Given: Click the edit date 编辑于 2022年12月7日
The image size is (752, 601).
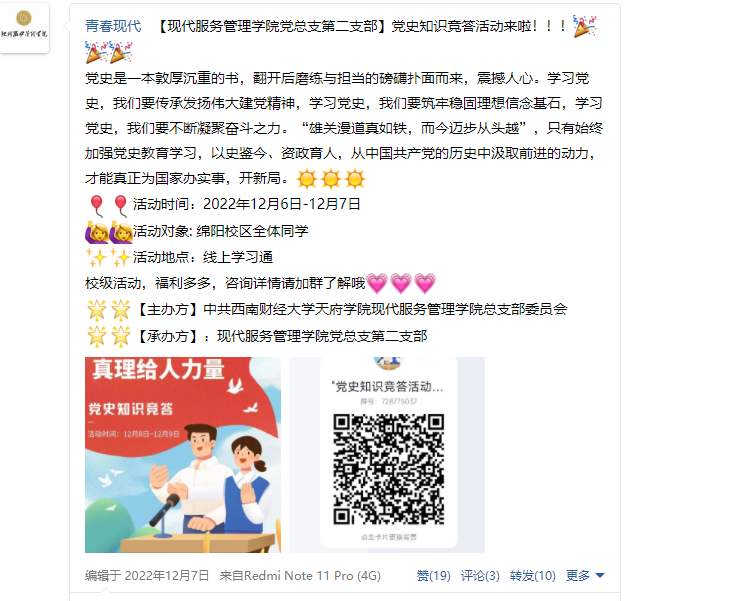Looking at the screenshot, I should (x=147, y=576).
